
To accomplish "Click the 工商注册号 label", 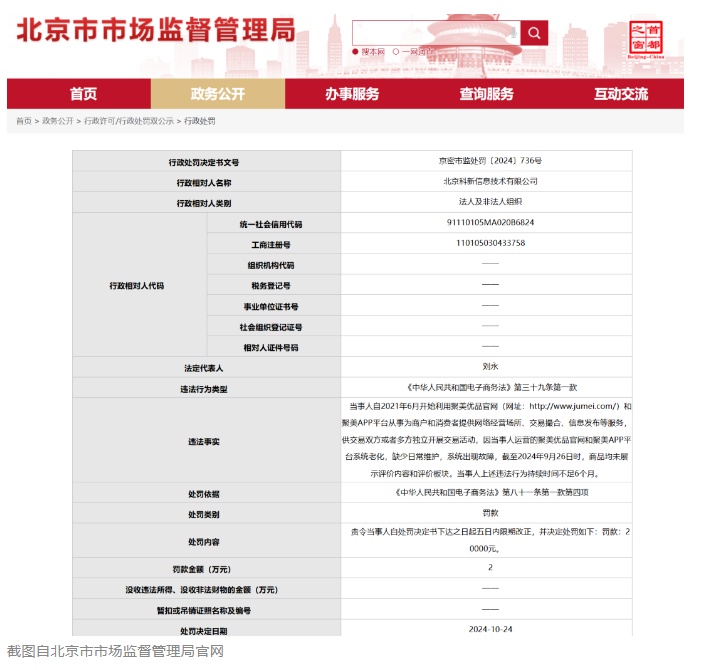I will (x=271, y=245).
